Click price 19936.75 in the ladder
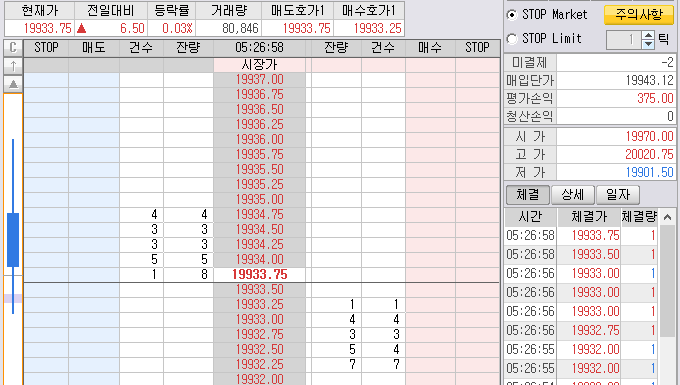The image size is (680, 385). coord(259,95)
